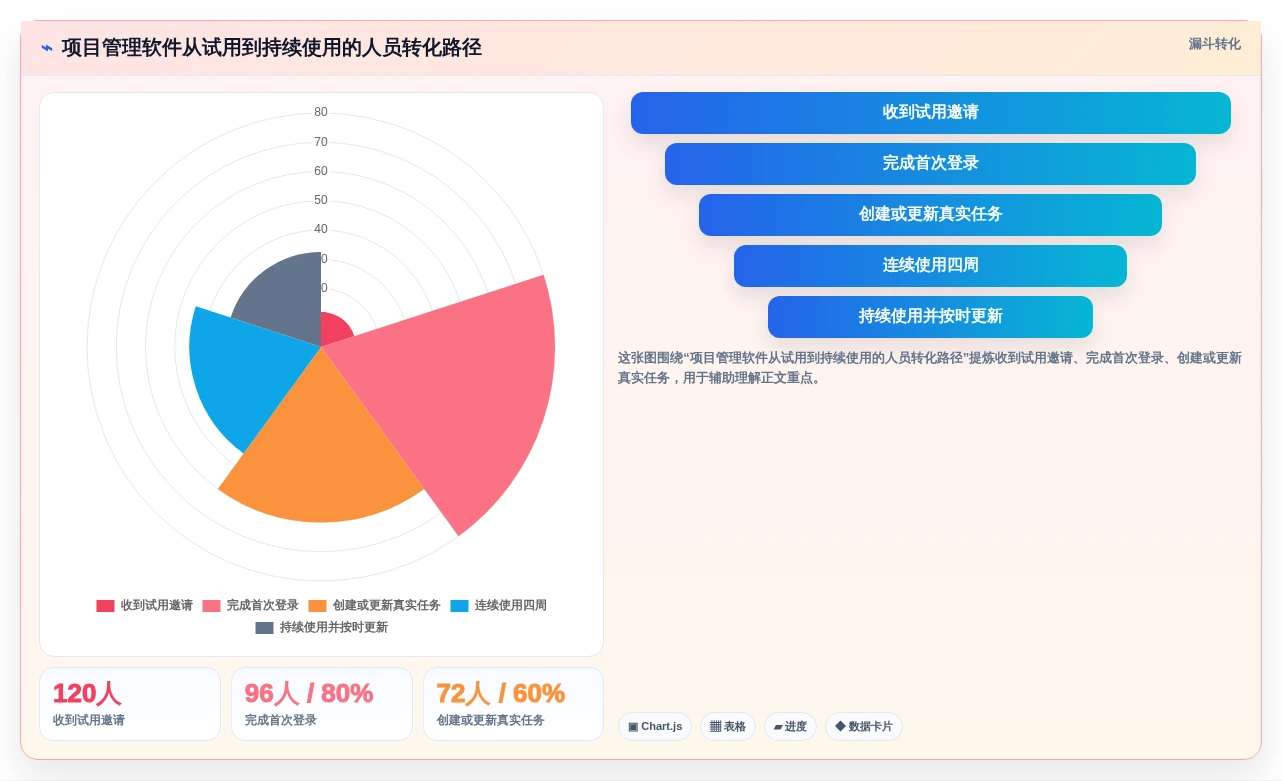
Task: Toggle the 创建或更新真实任务 legend color swatch
Action: click(317, 606)
